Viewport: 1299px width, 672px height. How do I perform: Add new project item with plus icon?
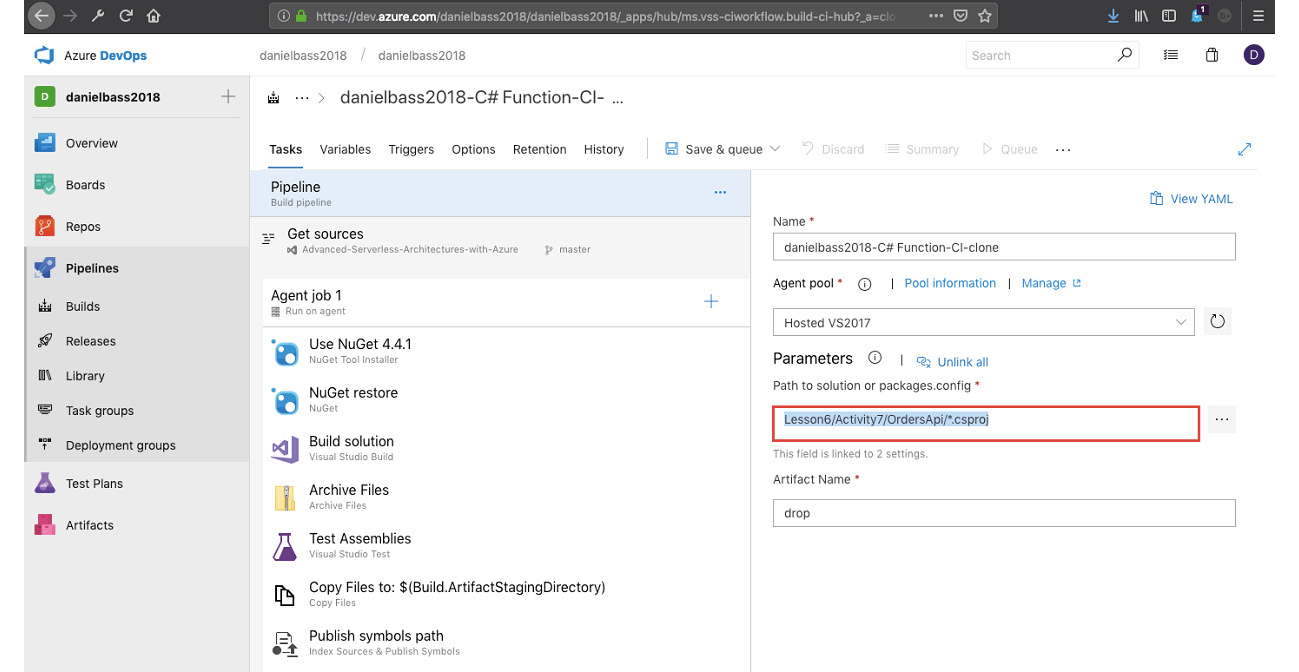click(x=228, y=97)
